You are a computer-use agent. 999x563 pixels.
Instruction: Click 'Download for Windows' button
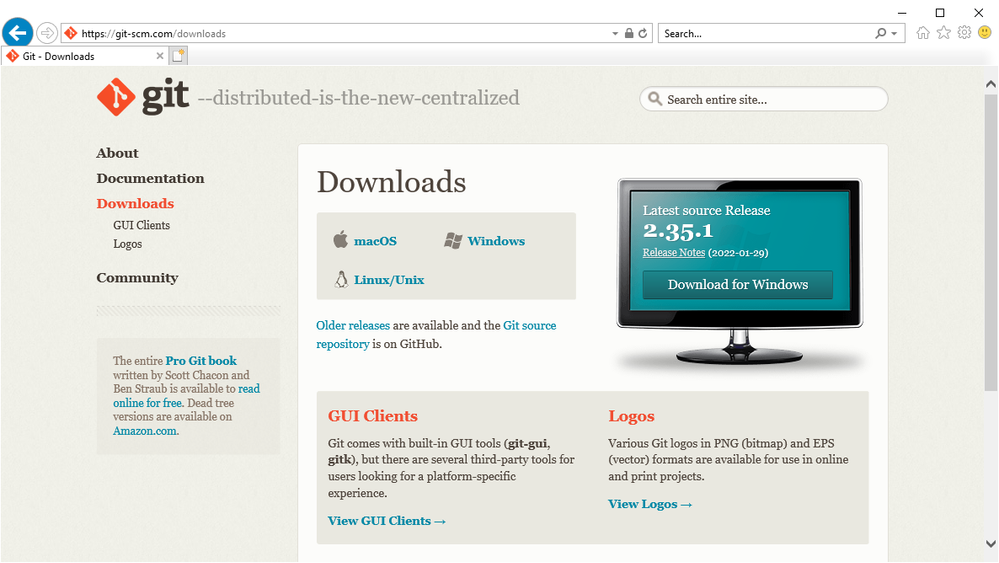[x=737, y=285]
